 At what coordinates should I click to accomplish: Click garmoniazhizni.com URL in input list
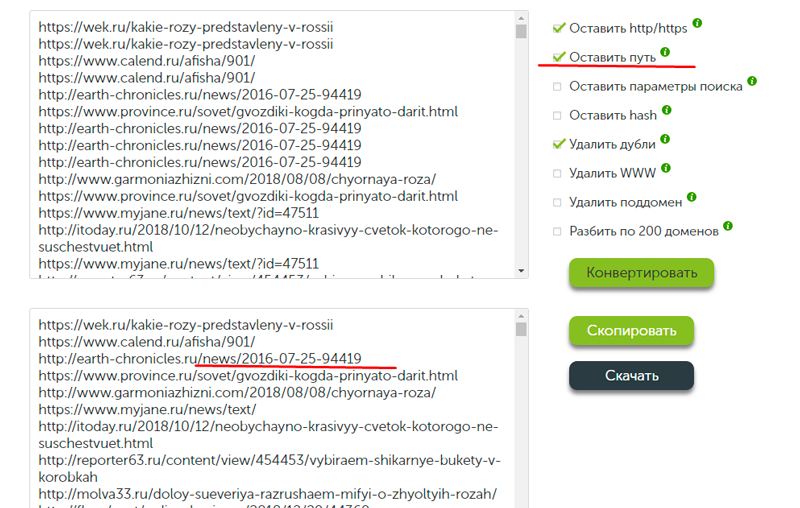click(237, 180)
